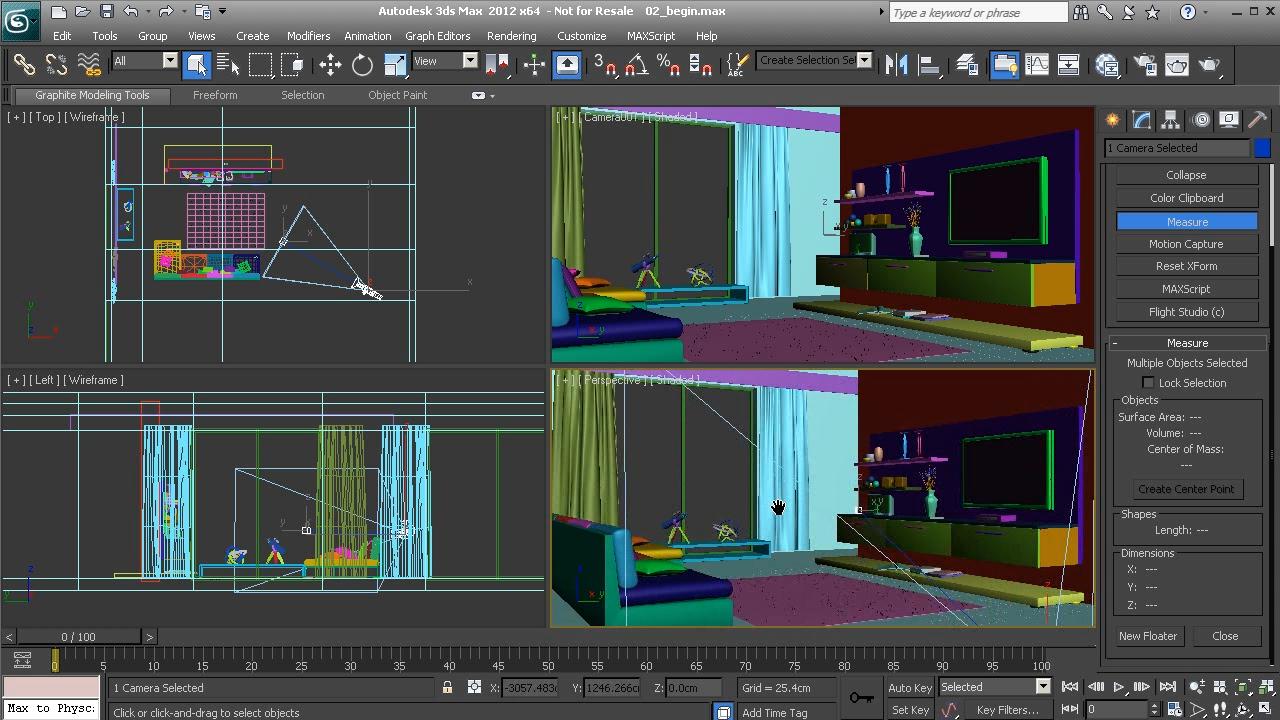Toggle the Angle Snap button
1280x720 pixels.
click(x=636, y=65)
